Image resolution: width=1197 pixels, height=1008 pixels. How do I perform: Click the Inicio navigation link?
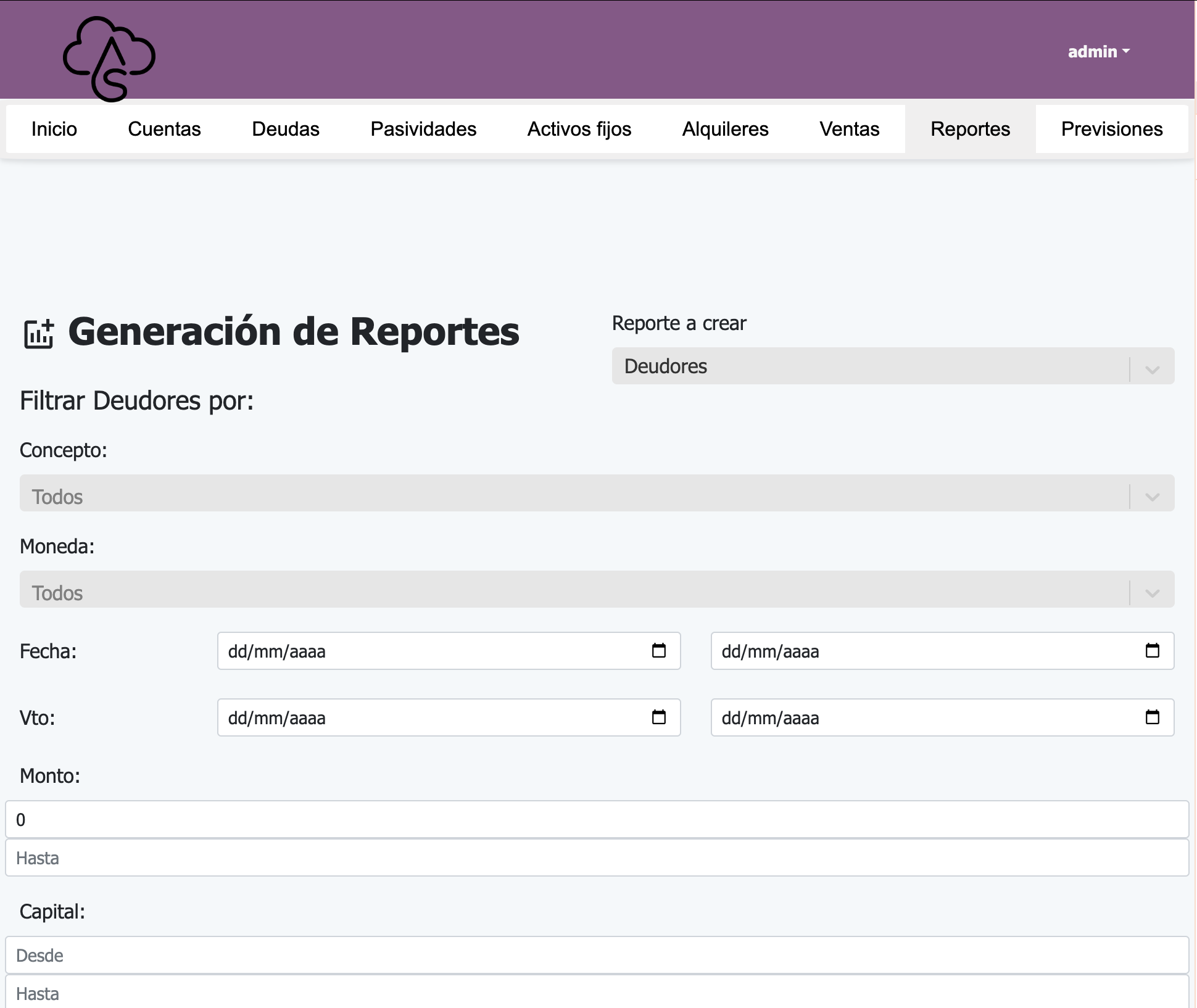[54, 129]
